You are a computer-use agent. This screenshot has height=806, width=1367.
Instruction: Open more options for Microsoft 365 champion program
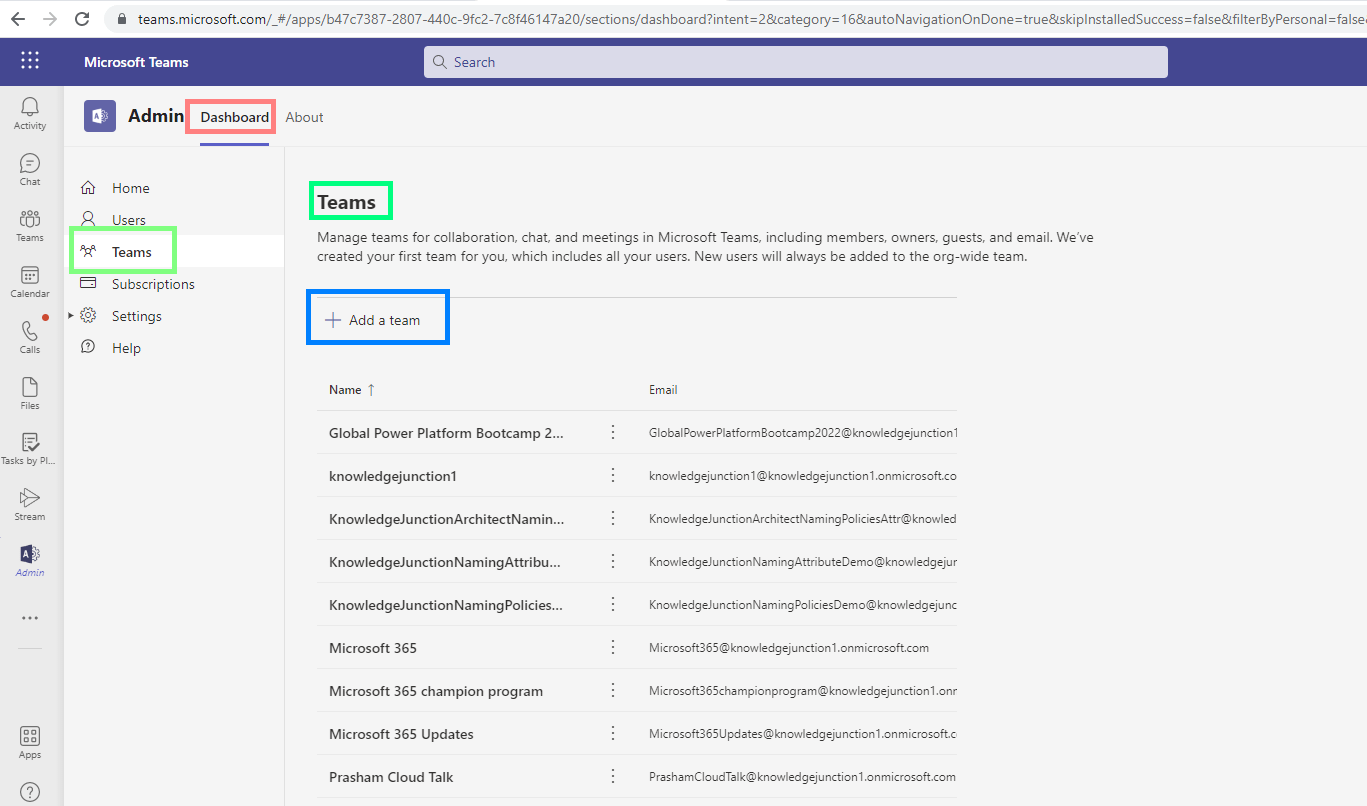613,690
